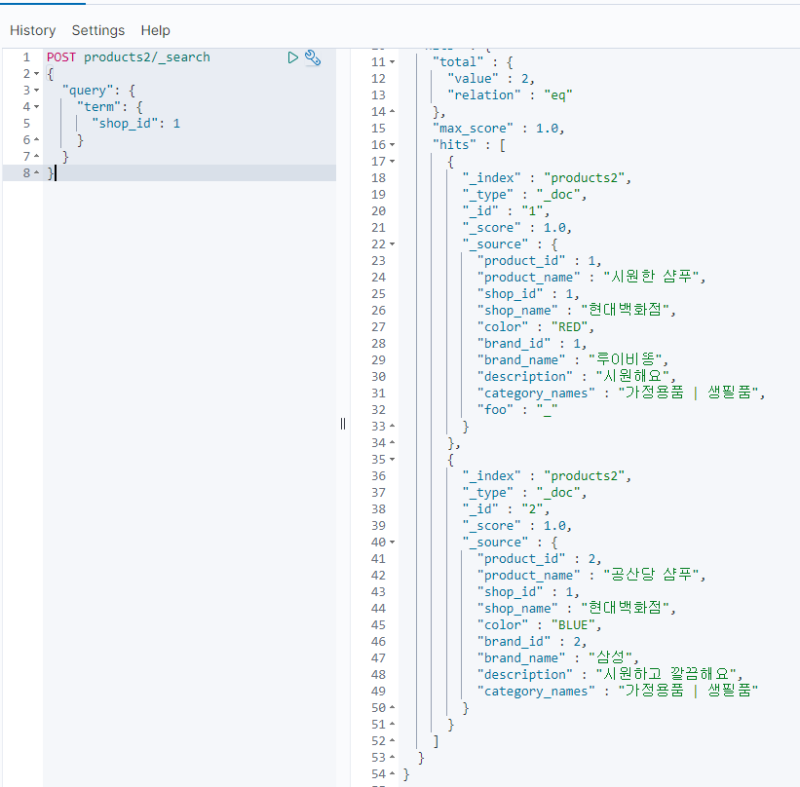Collapse request body fold arrow at line 2
Viewport: 800px width, 787px height.
pyautogui.click(x=37, y=74)
